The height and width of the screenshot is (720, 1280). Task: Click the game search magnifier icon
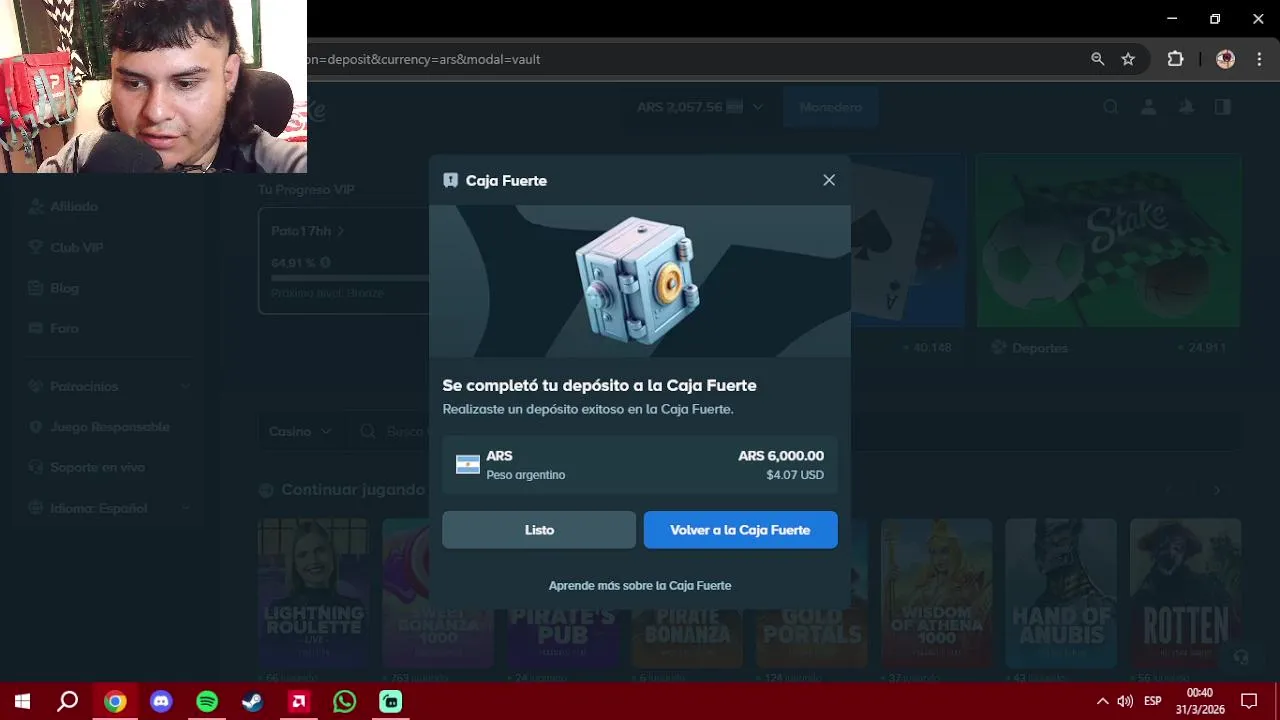tap(368, 431)
